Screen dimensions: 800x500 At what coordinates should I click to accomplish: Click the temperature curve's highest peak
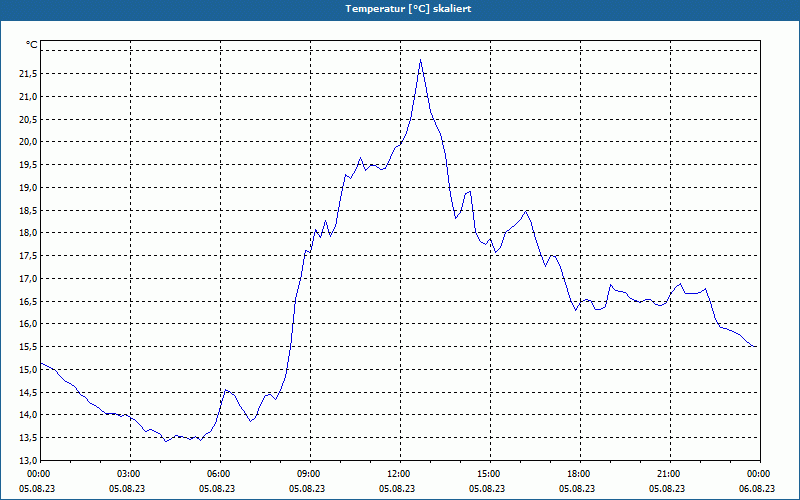[x=420, y=60]
